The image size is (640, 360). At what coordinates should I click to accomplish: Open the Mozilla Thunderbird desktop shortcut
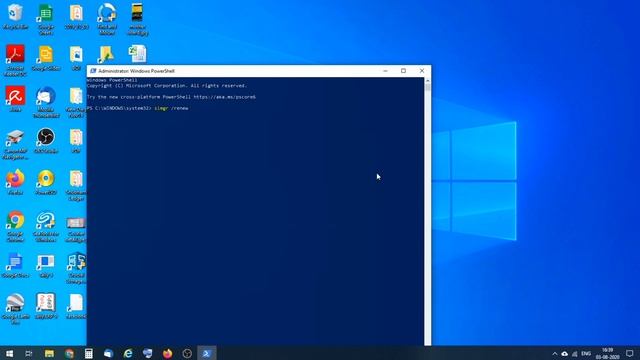(46, 102)
